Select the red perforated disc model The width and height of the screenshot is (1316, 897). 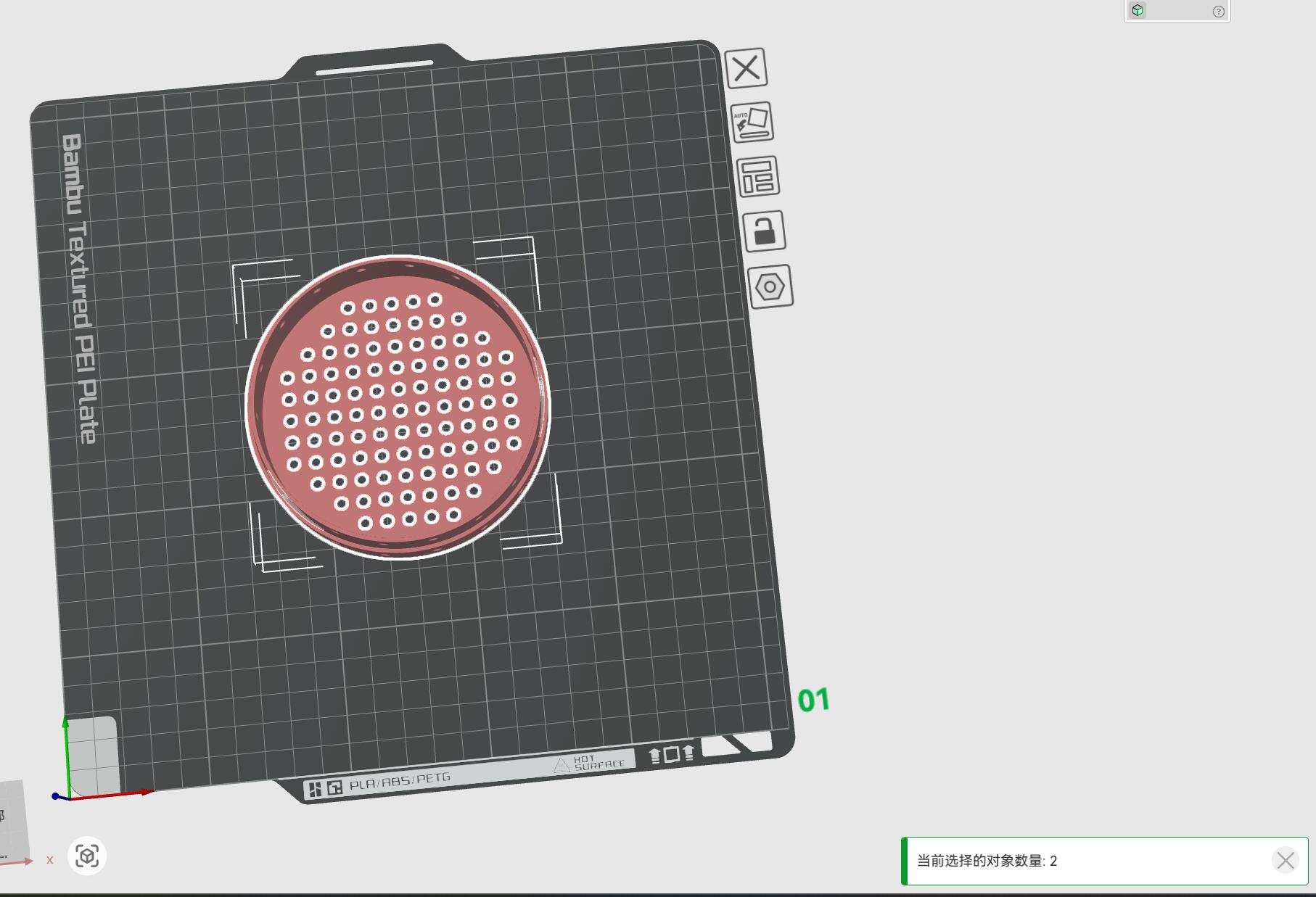point(398,408)
